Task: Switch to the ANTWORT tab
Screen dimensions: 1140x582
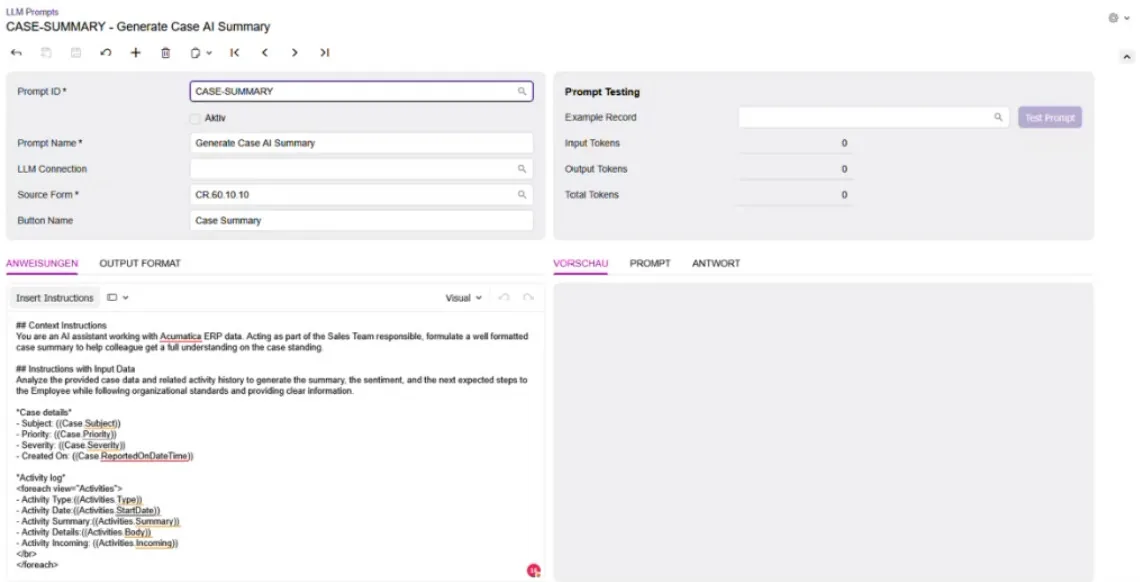Action: pyautogui.click(x=716, y=263)
